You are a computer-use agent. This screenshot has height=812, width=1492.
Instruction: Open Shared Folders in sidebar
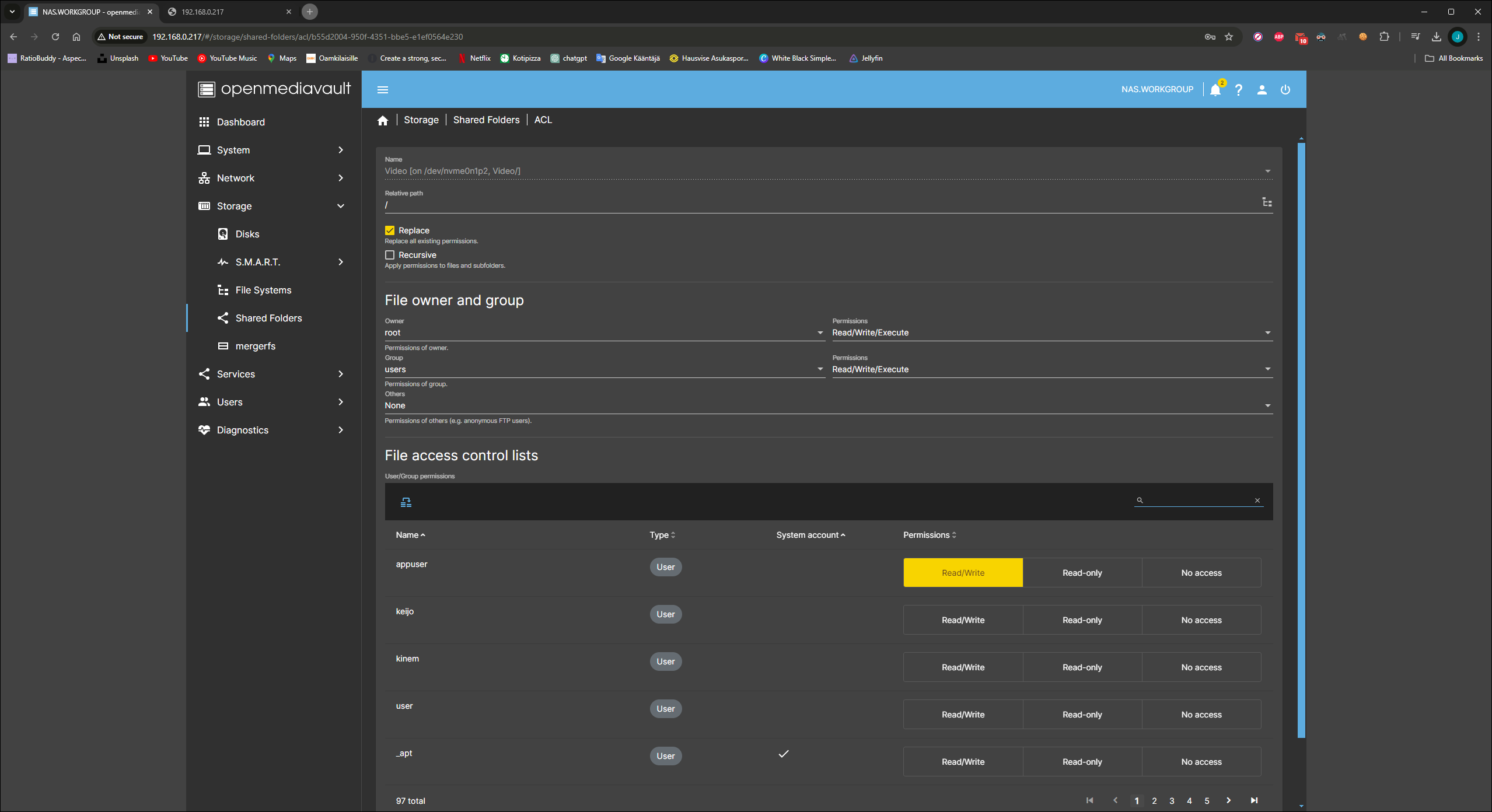(x=268, y=318)
